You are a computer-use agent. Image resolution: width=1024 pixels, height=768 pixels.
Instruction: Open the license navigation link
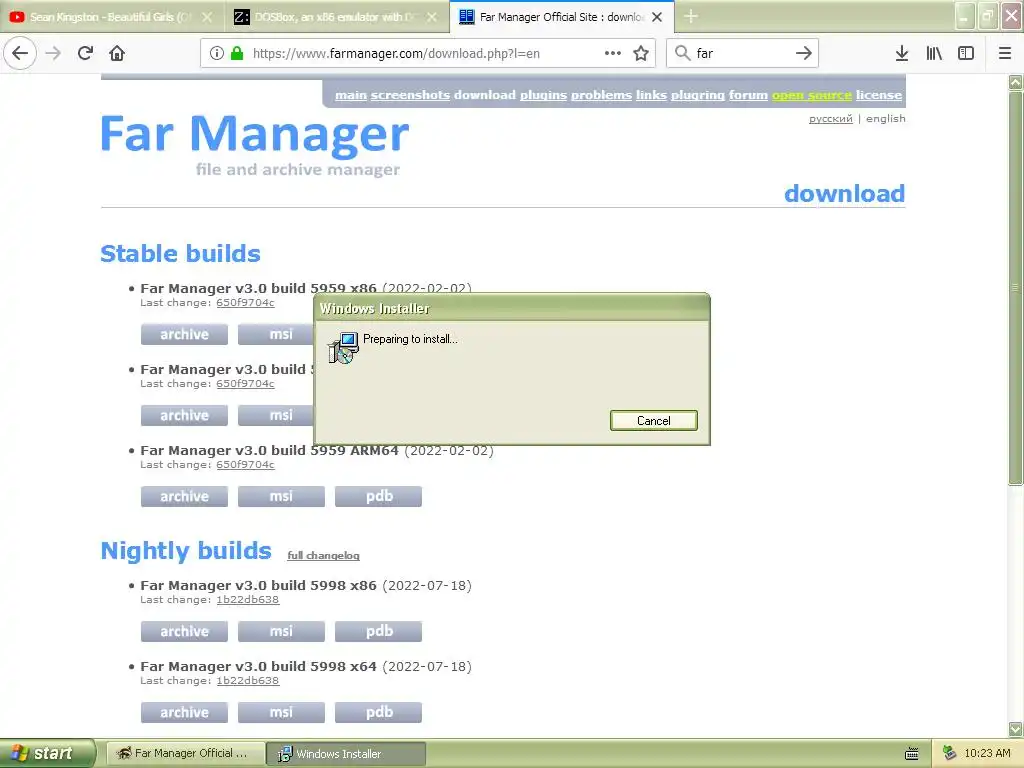pyautogui.click(x=879, y=95)
